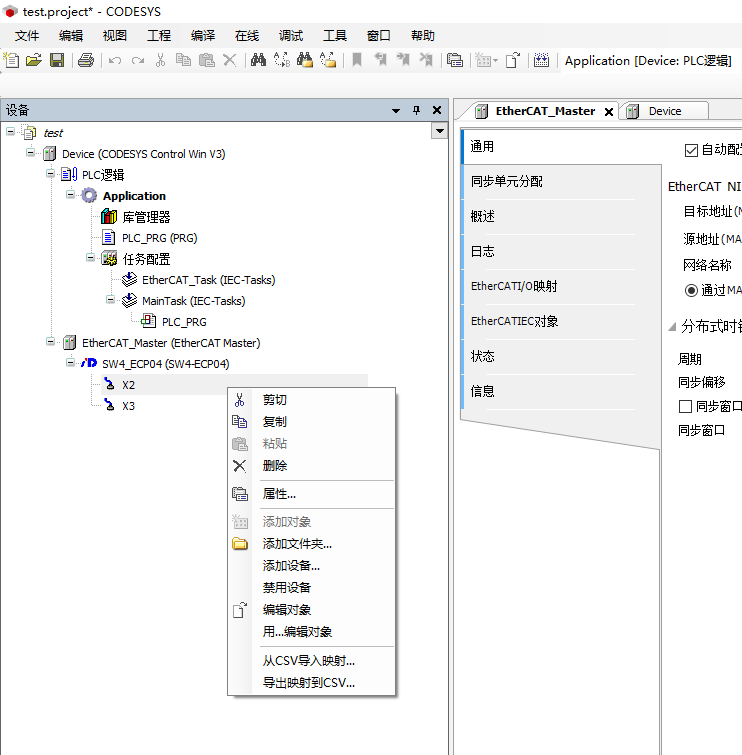The height and width of the screenshot is (755, 742).
Task: Collapse the test project root node
Action: [11, 131]
